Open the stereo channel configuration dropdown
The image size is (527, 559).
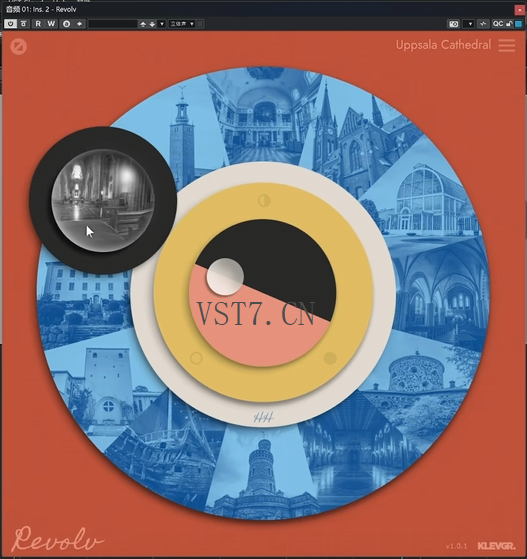point(182,24)
